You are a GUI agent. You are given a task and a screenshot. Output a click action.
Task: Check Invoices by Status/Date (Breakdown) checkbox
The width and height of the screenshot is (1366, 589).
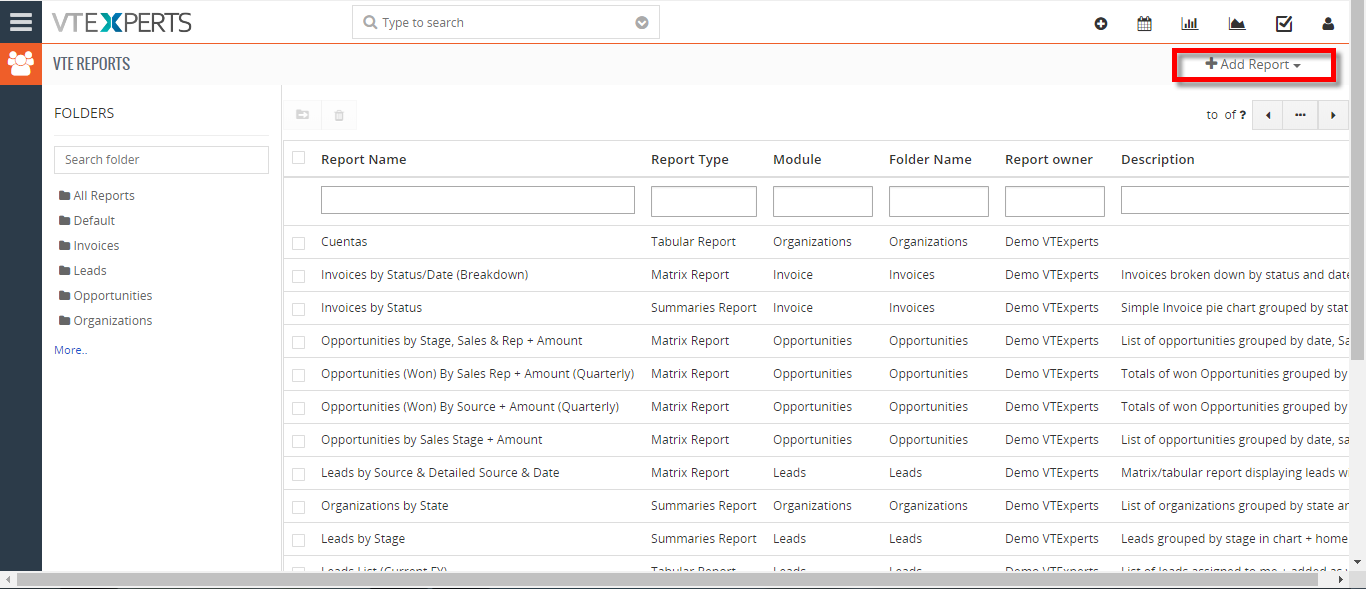[298, 276]
